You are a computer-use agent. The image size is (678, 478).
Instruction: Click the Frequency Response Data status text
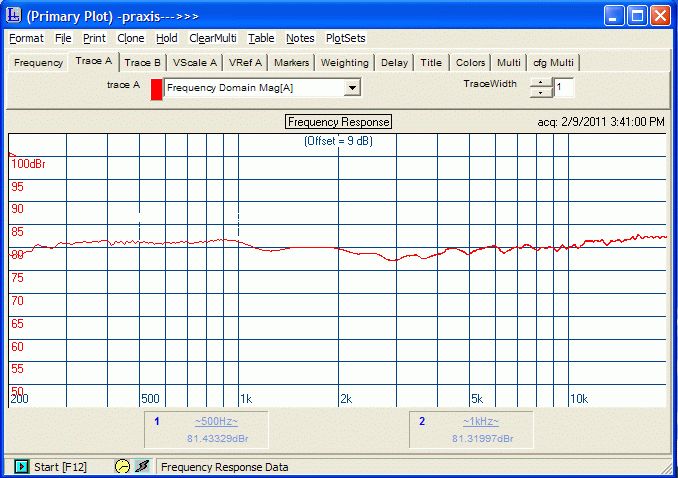[224, 467]
